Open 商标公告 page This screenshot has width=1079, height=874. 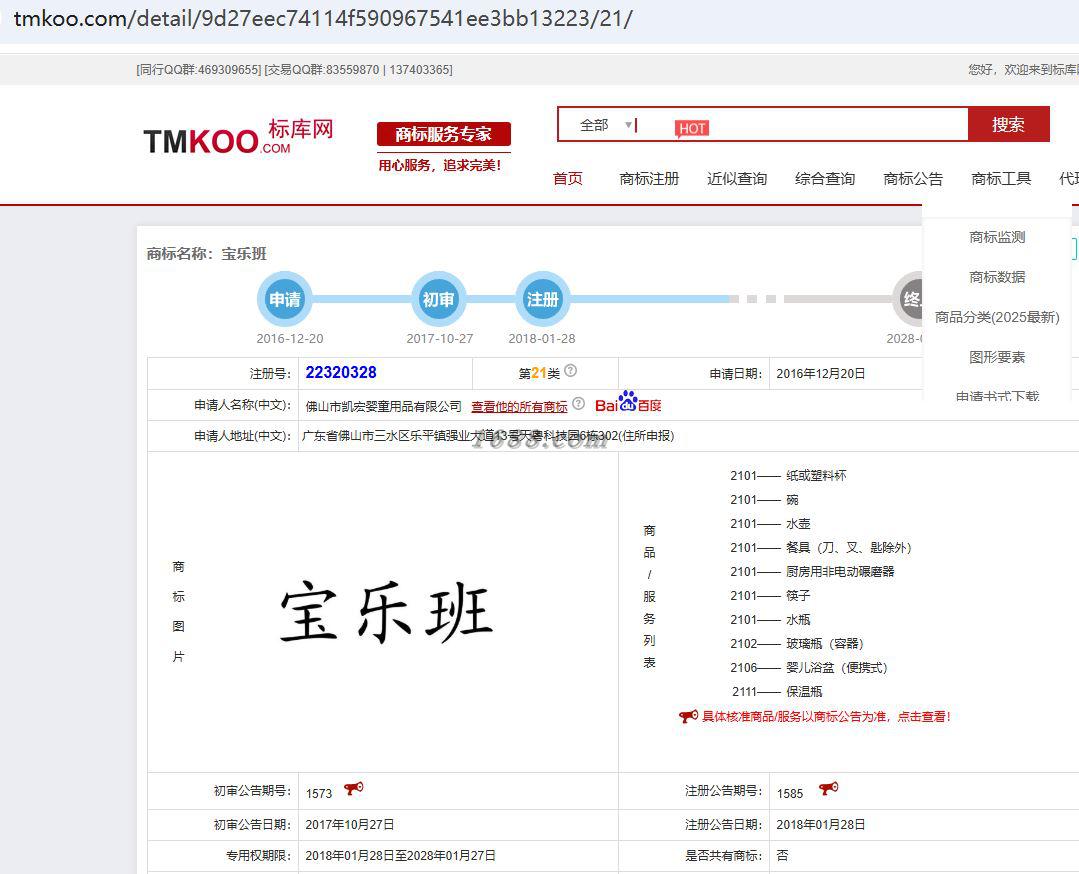pos(913,179)
